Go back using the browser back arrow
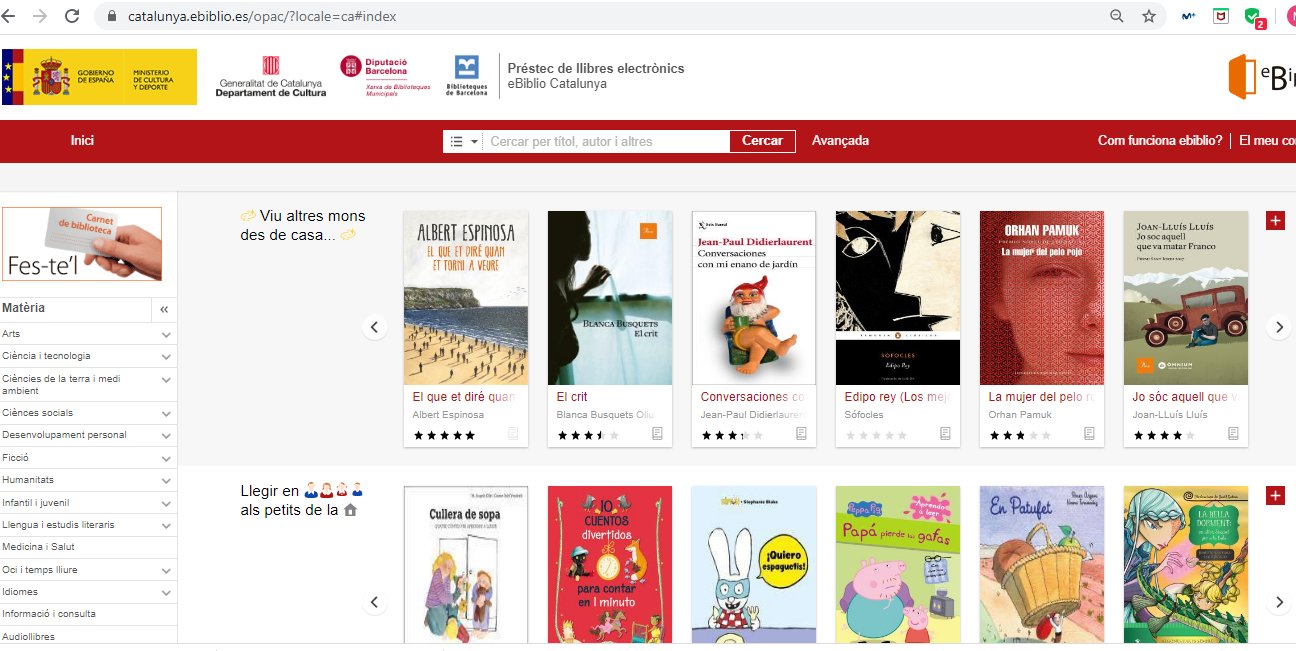This screenshot has width=1296, height=651. pos(9,16)
